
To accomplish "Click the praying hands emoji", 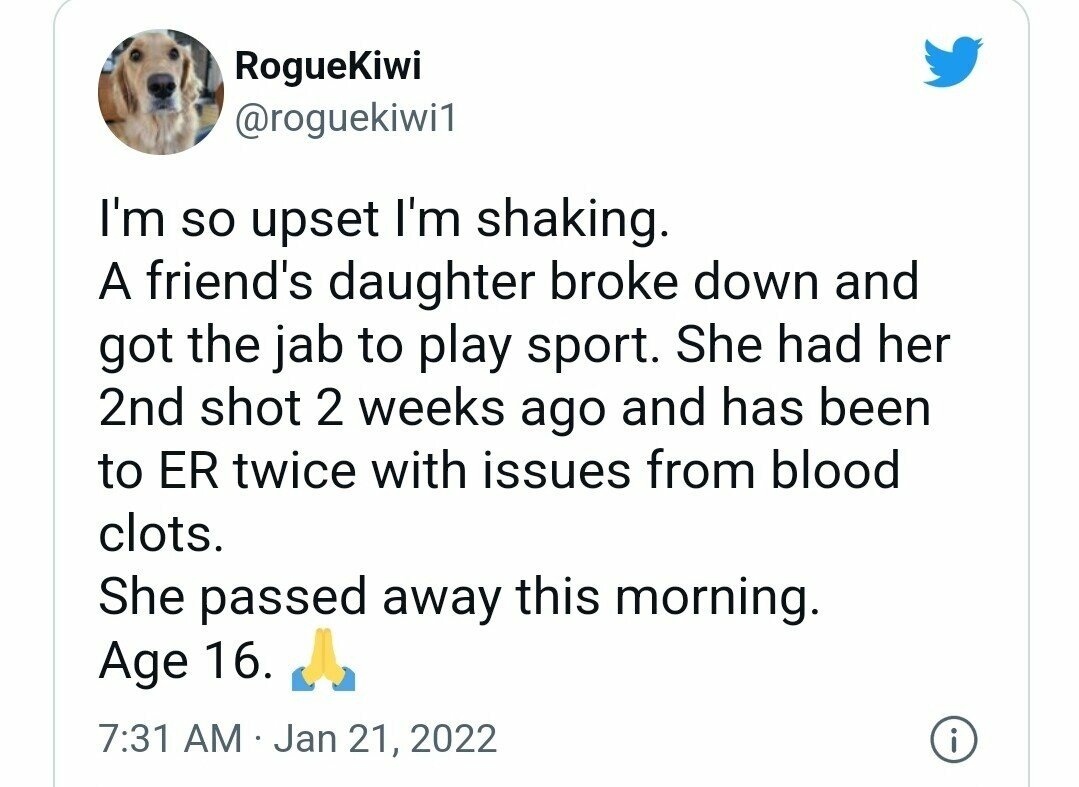I will [323, 659].
